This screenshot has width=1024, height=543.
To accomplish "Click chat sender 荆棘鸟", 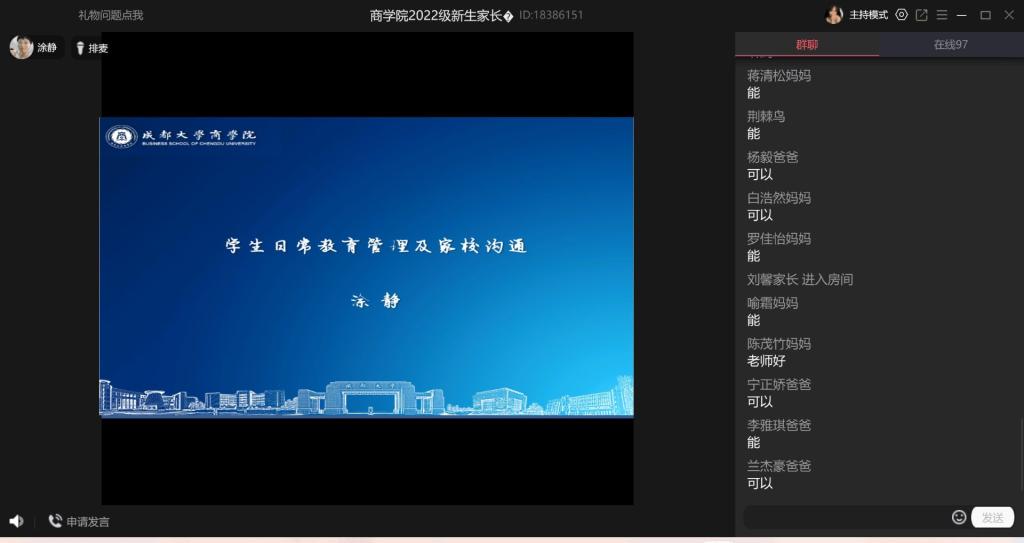I will point(766,116).
